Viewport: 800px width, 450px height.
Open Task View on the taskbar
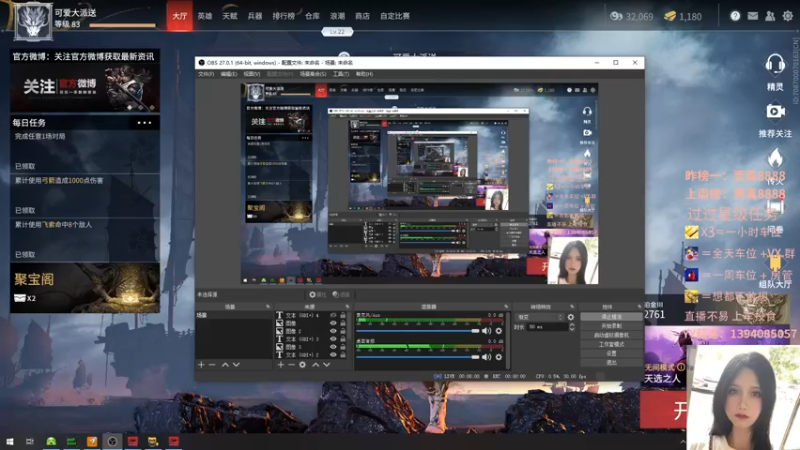30,441
